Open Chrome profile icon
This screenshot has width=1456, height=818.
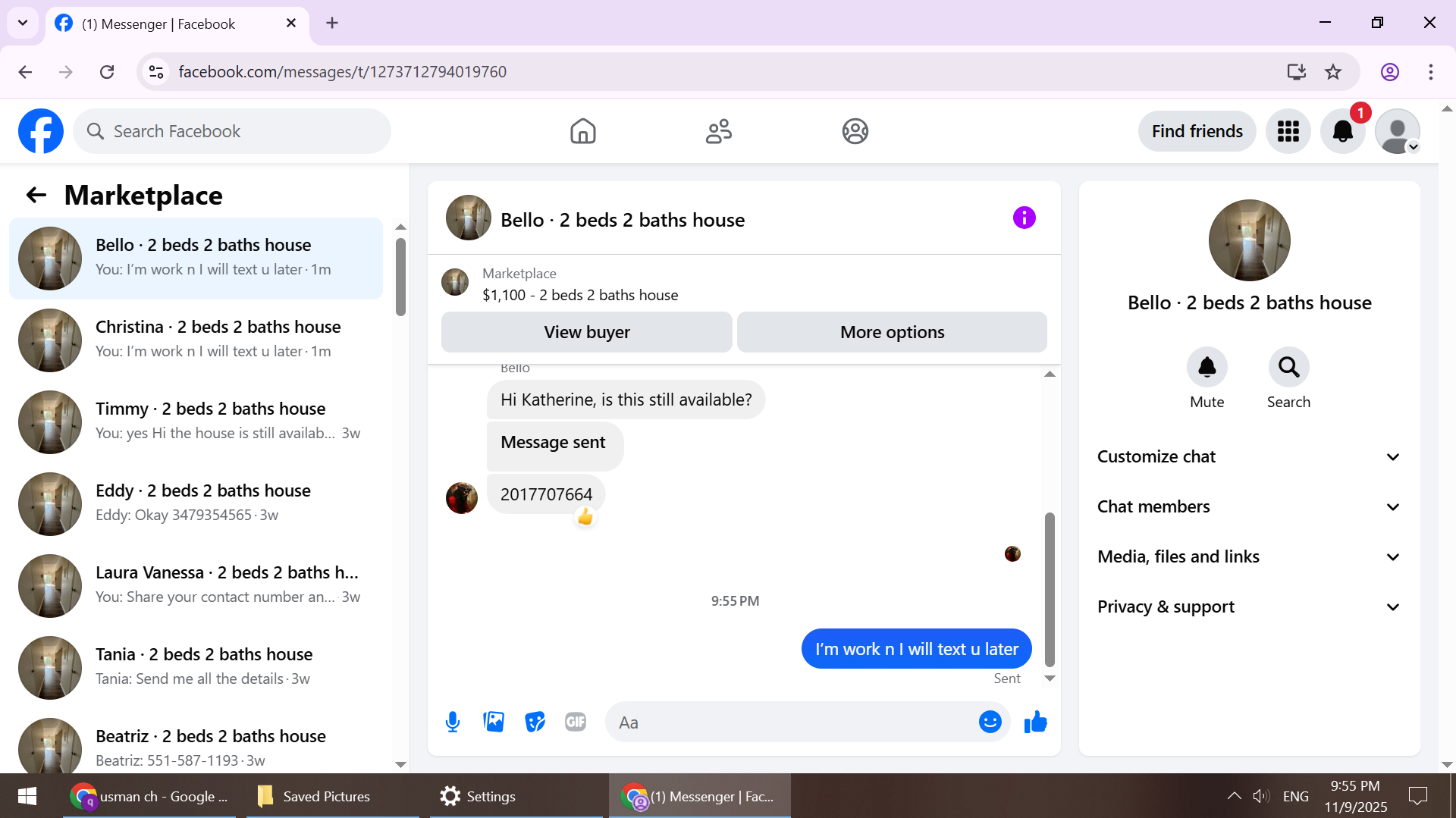click(x=1390, y=72)
